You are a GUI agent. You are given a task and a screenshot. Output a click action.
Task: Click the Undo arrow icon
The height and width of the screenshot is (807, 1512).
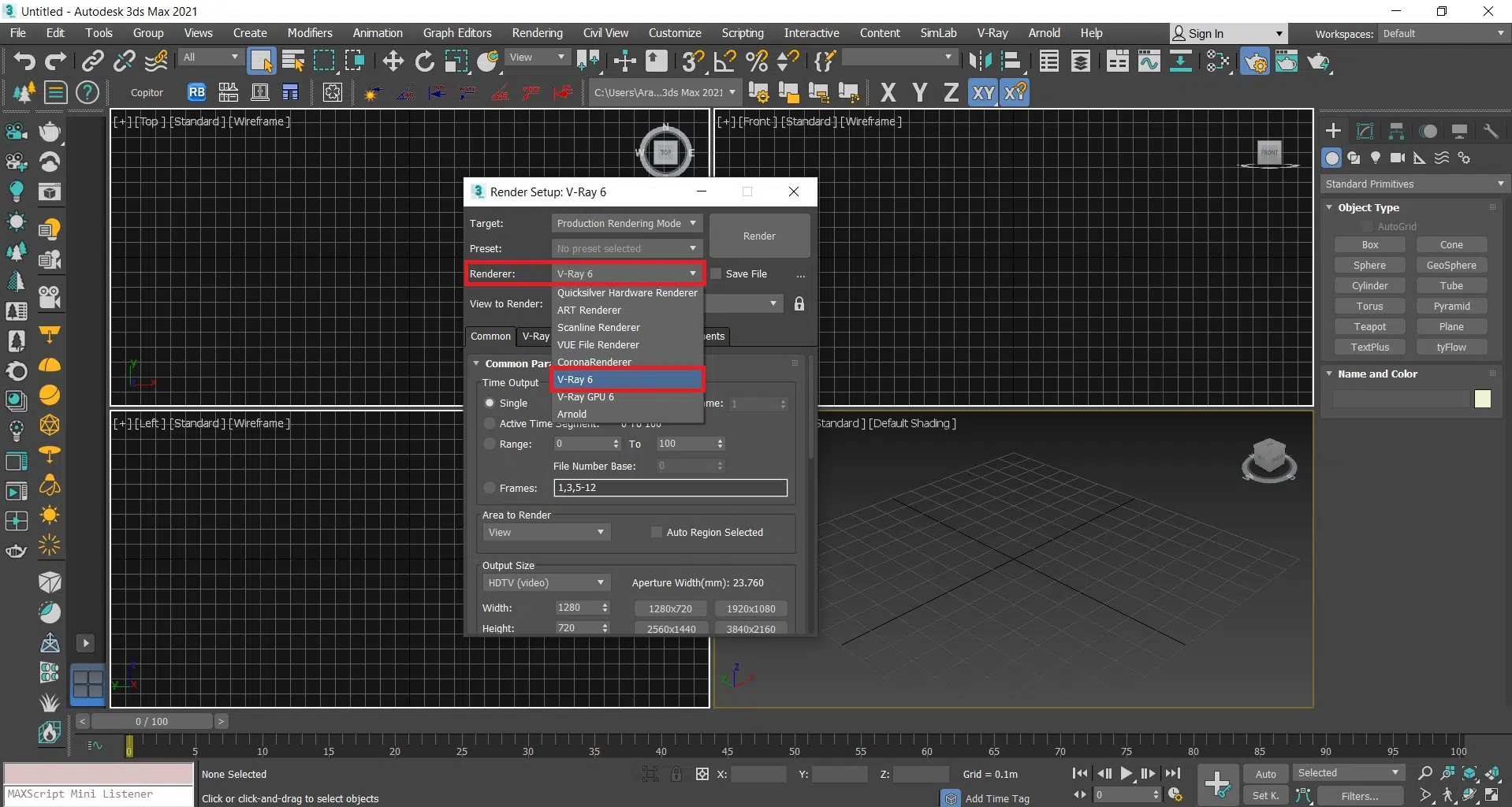coord(24,61)
